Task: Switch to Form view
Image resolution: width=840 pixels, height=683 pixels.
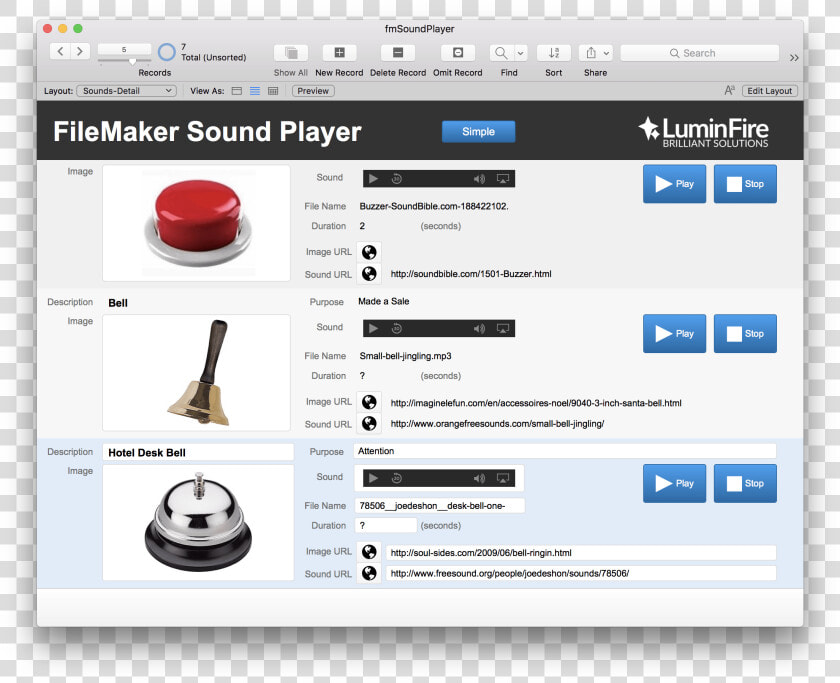Action: tap(237, 91)
